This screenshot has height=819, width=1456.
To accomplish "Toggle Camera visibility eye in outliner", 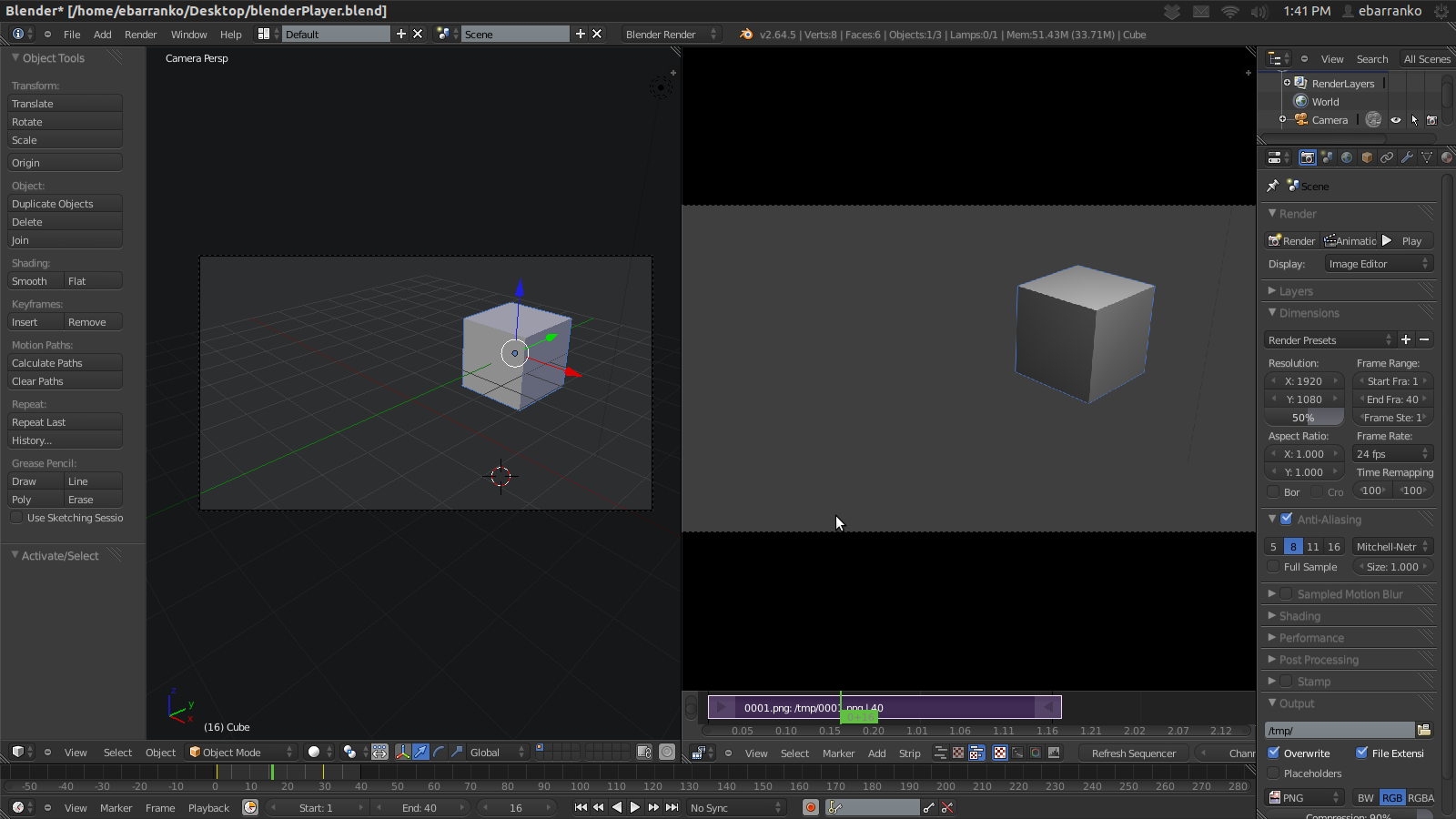I will [1396, 120].
